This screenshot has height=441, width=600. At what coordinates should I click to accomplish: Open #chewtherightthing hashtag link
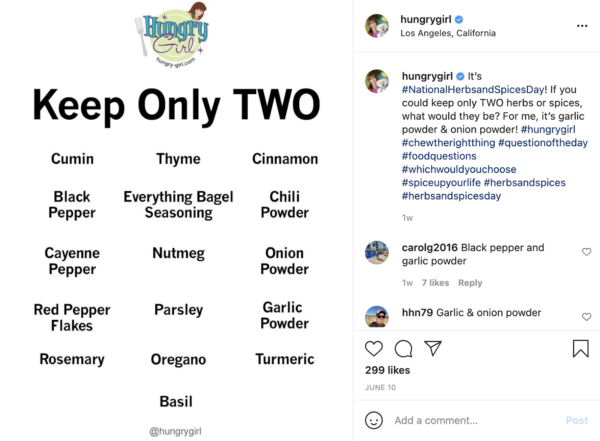[448, 143]
